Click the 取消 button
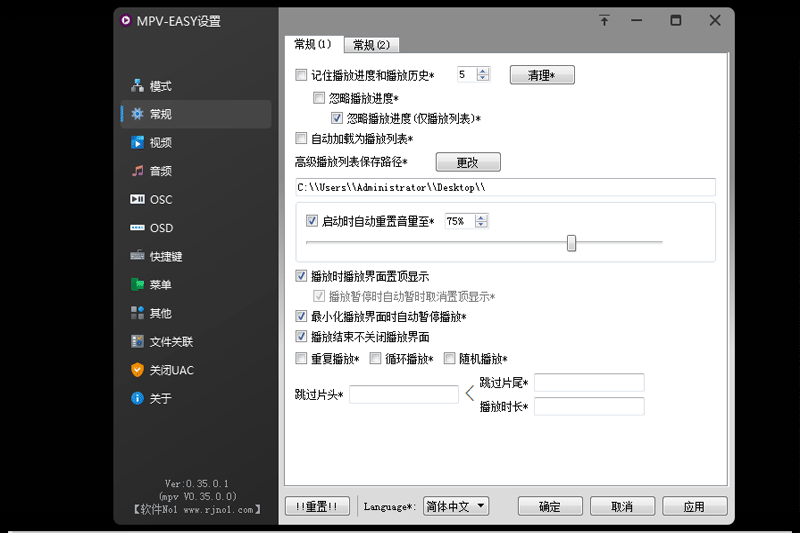The height and width of the screenshot is (533, 800). coord(622,506)
